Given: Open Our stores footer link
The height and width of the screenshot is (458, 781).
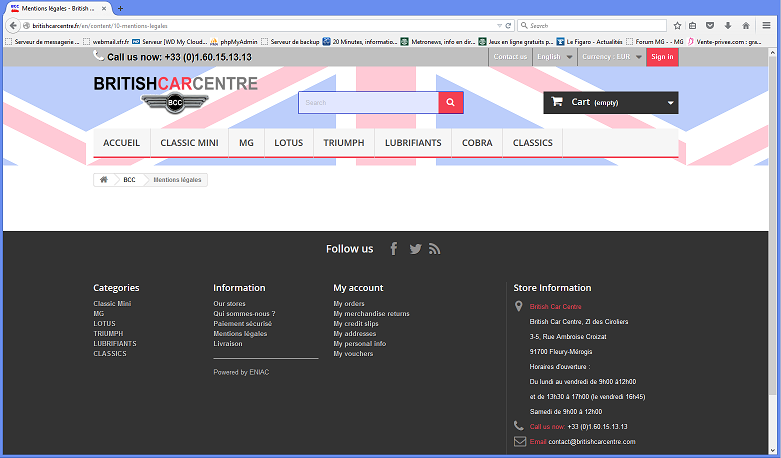Looking at the screenshot, I should tap(229, 304).
